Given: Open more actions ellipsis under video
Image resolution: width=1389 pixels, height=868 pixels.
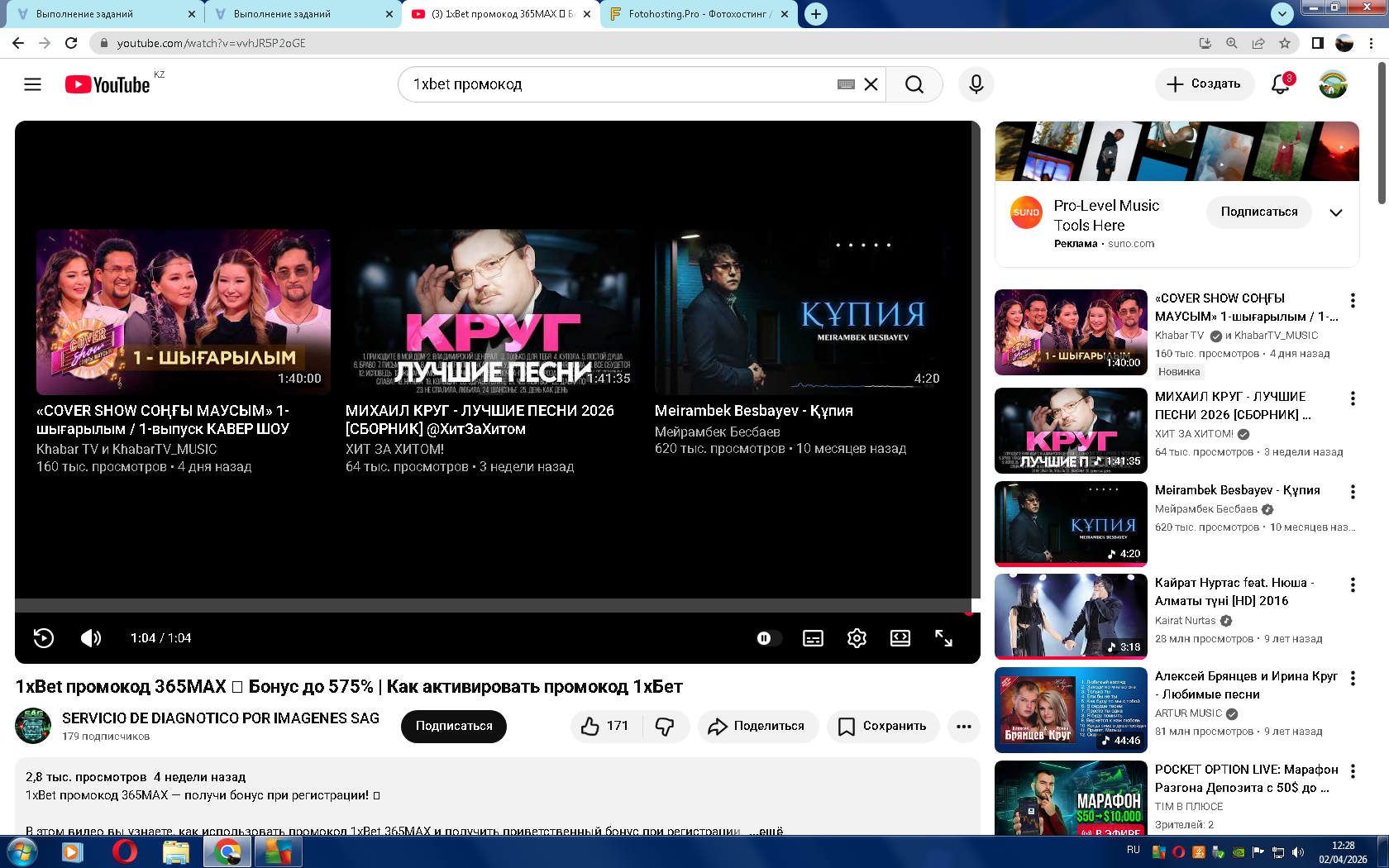Looking at the screenshot, I should 964,727.
